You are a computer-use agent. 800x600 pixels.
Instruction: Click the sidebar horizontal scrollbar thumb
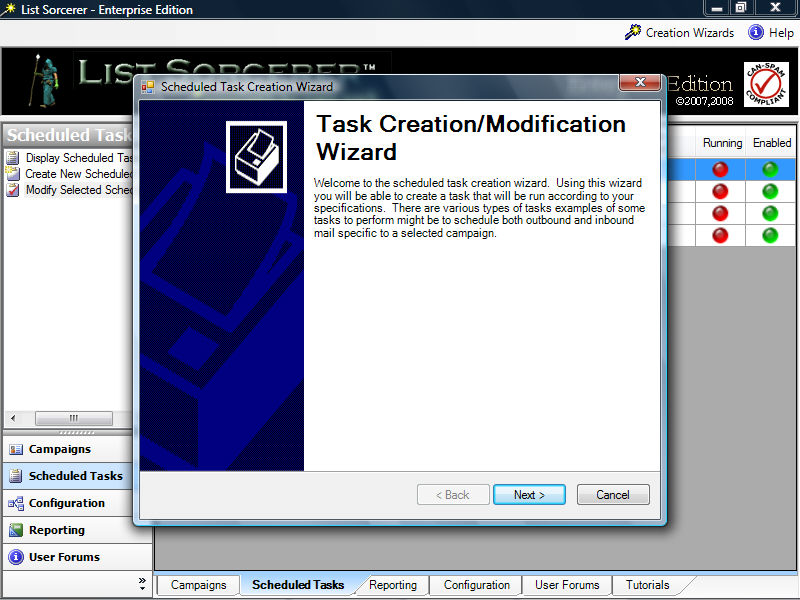point(73,418)
